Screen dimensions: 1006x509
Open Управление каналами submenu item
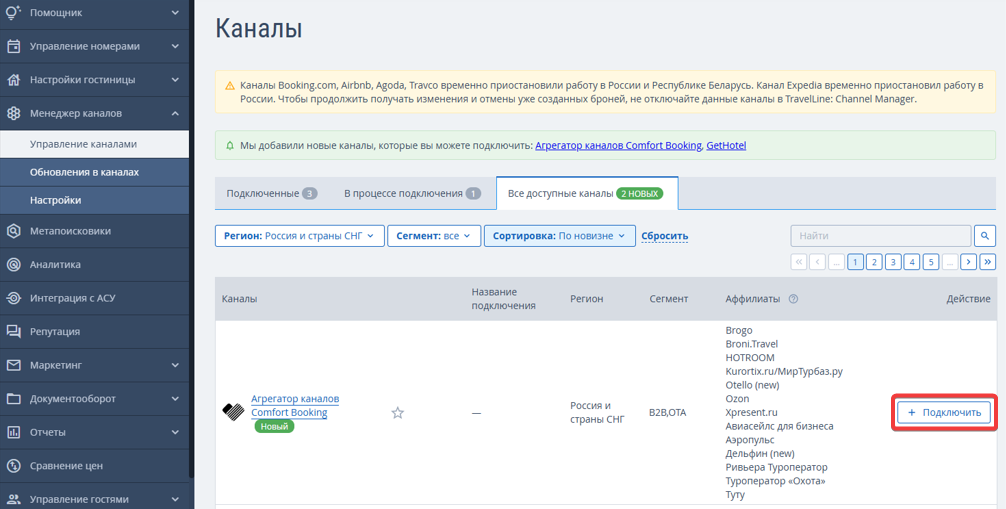pos(94,144)
